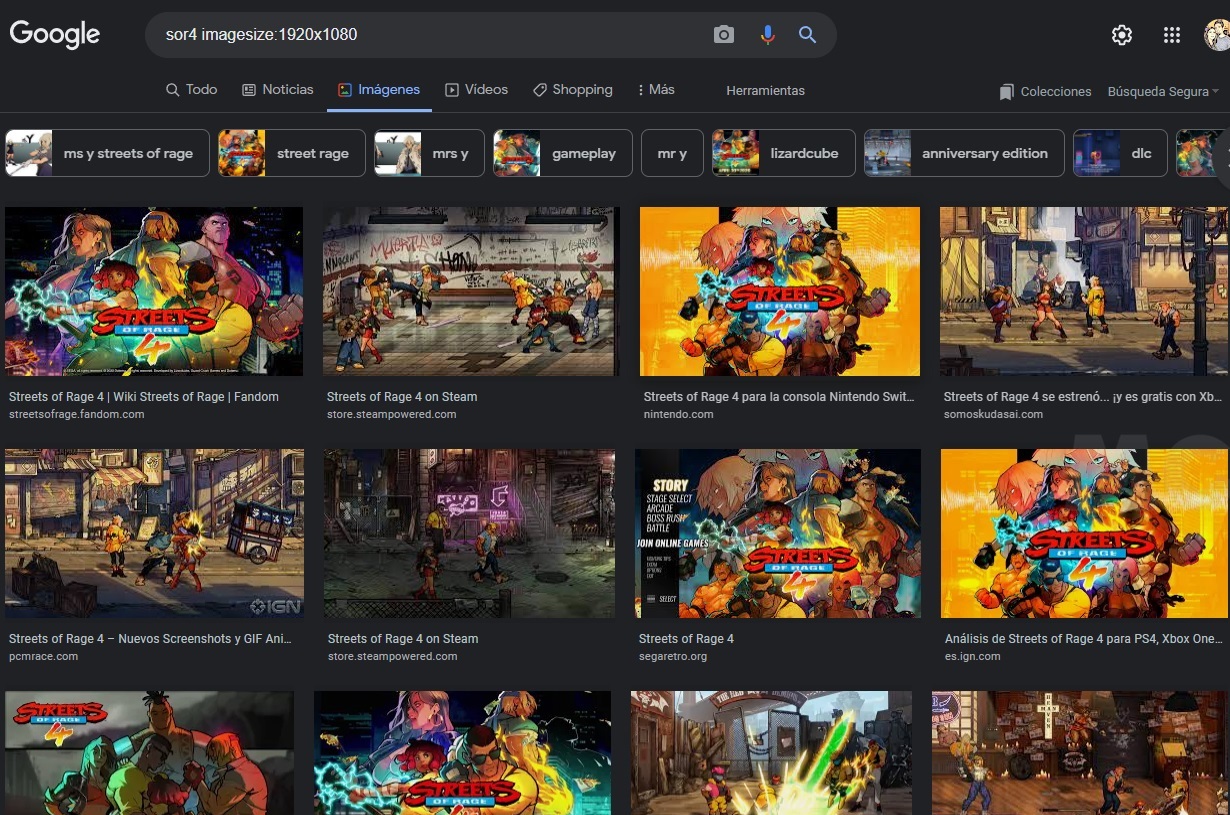The width and height of the screenshot is (1230, 815).
Task: Switch to the Noticias tab
Action: tap(278, 90)
